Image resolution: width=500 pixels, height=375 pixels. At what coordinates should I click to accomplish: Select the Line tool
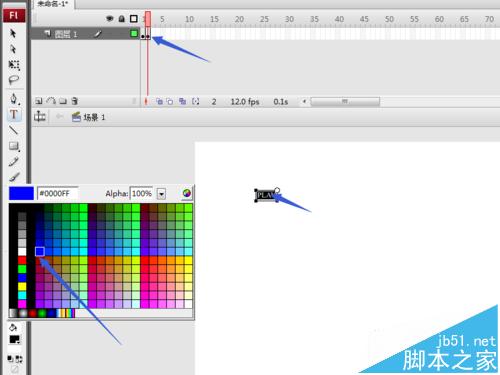(x=14, y=130)
